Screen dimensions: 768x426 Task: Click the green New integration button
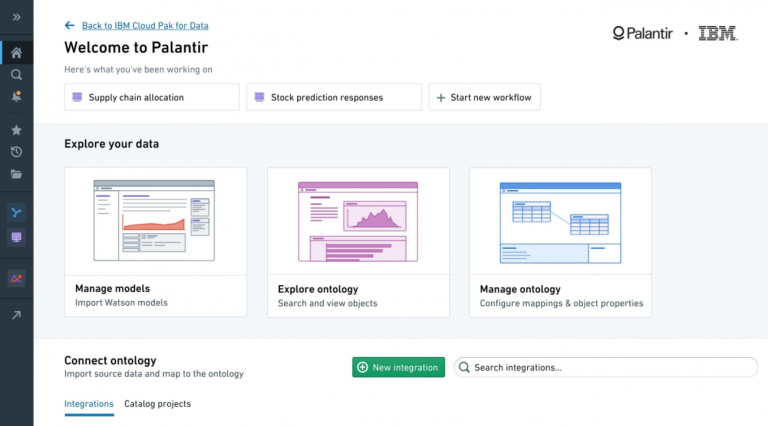[x=398, y=367]
